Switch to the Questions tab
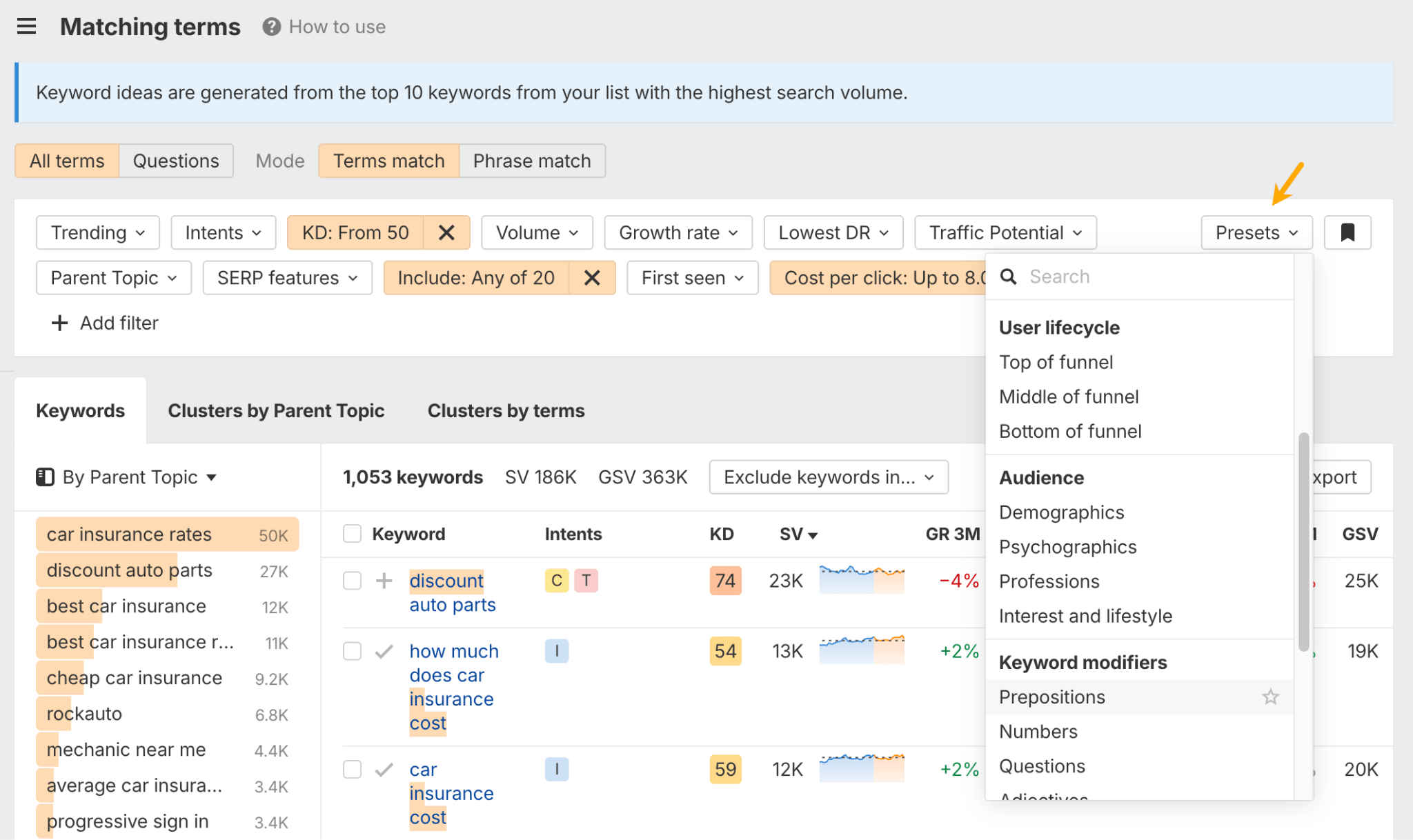Screen dimensions: 1413x840 176,160
